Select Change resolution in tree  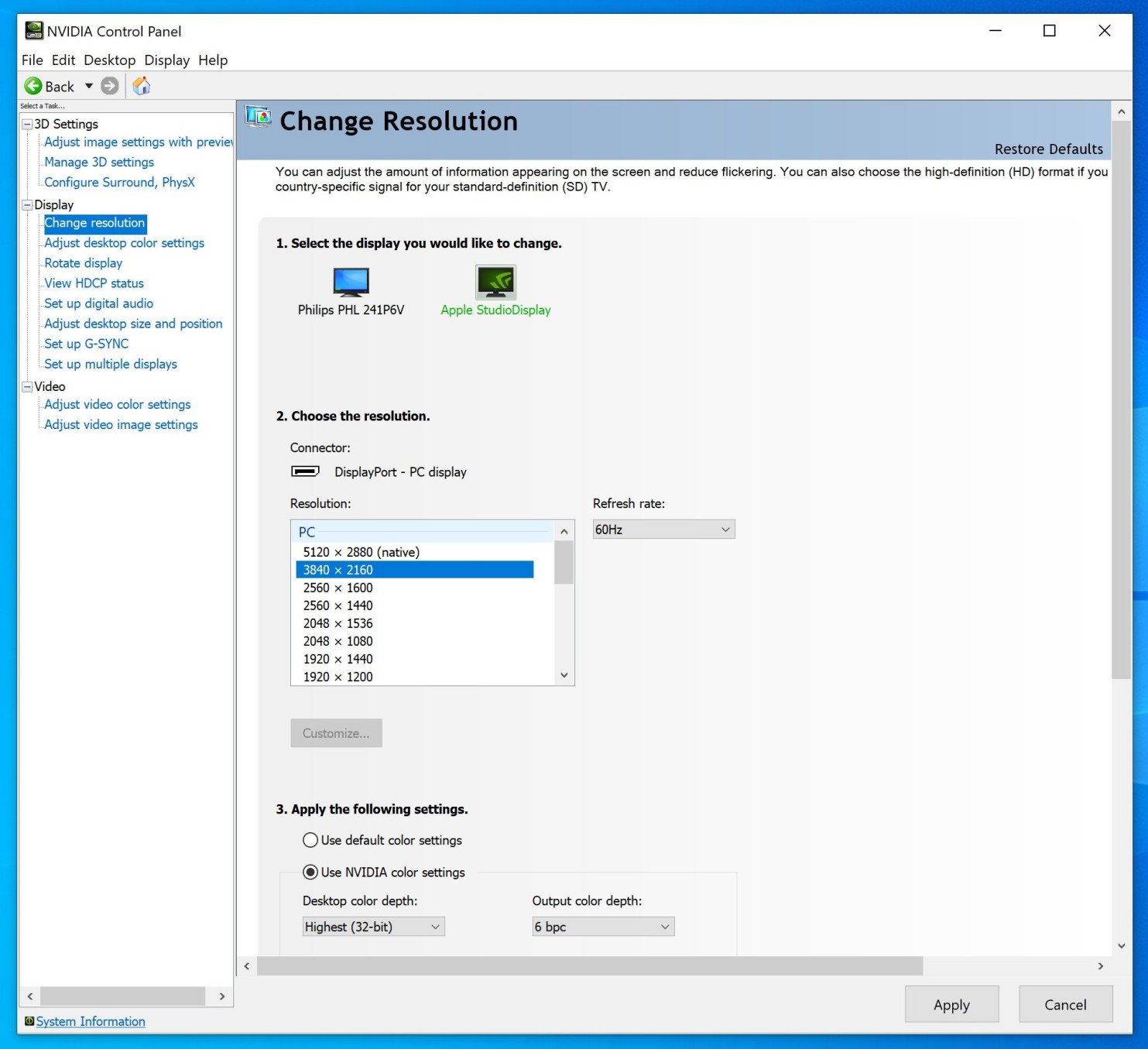coord(94,223)
